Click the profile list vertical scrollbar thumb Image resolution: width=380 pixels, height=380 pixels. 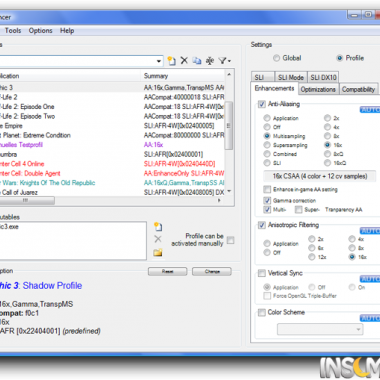point(229,125)
